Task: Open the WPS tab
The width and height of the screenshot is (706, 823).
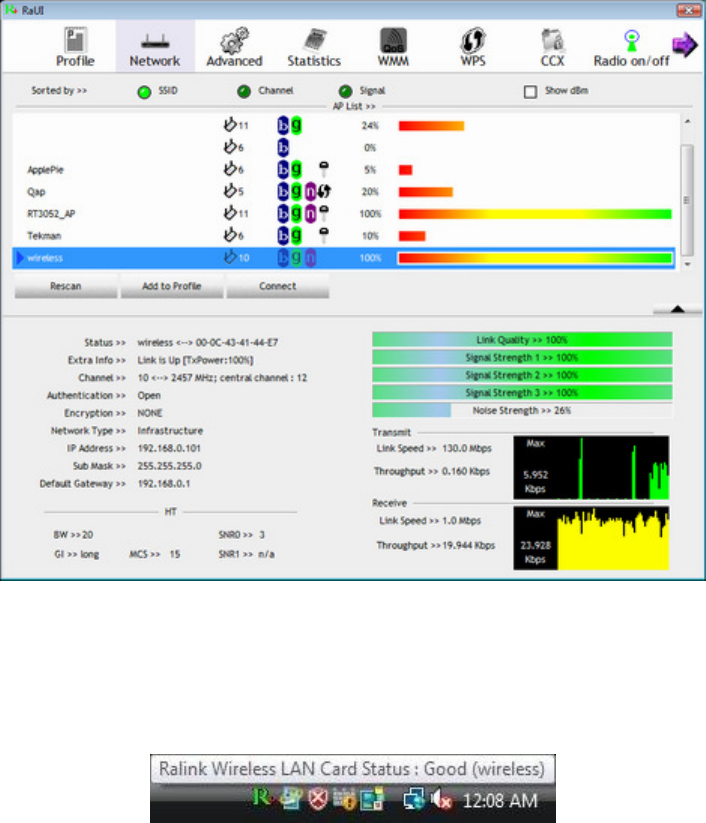Action: [472, 47]
